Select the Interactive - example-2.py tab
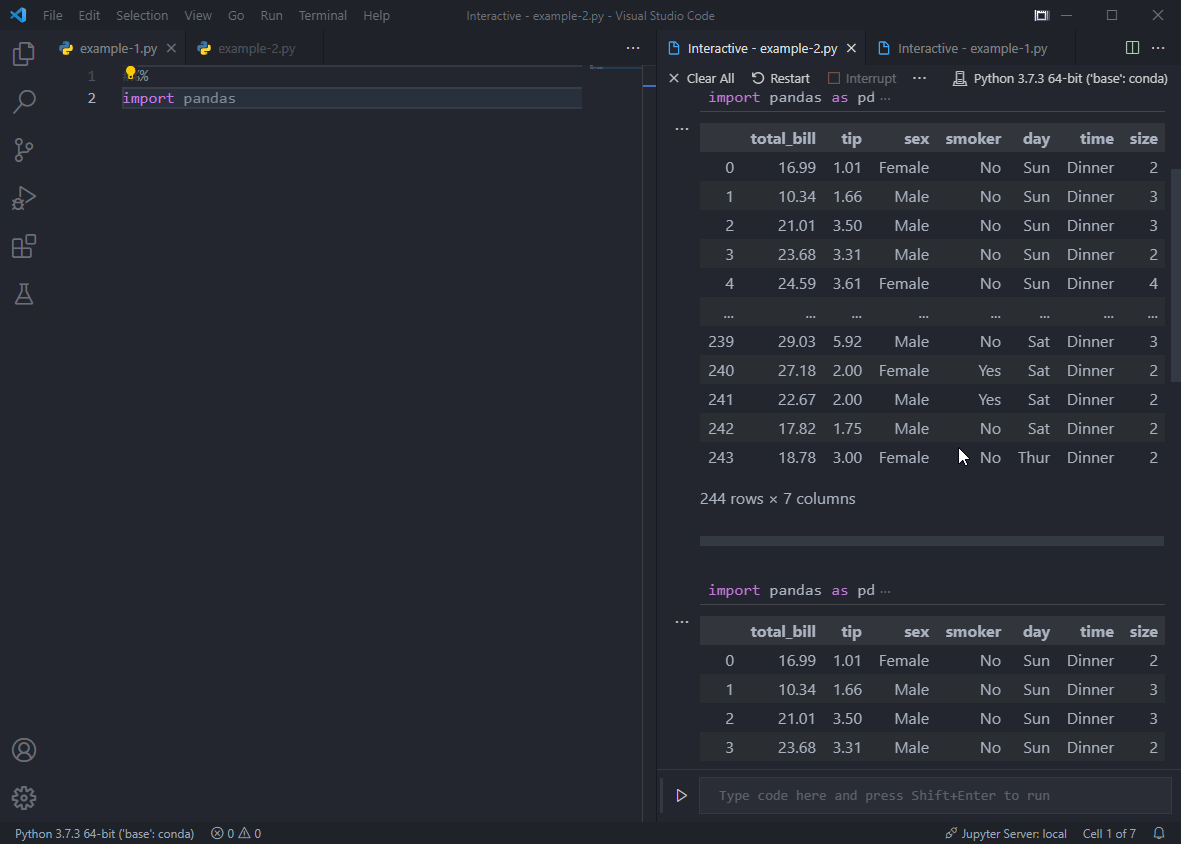Screen dimensions: 1181x844 [761, 48]
